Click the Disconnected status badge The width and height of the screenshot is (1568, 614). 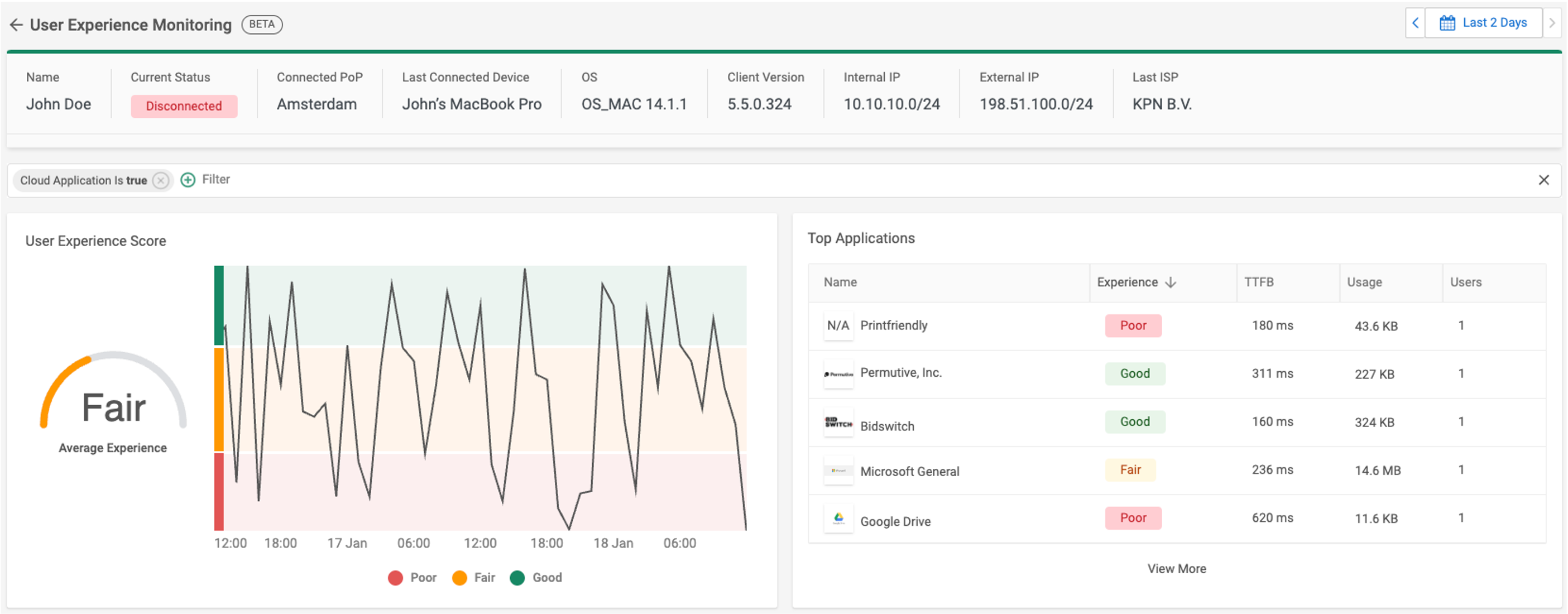tap(184, 106)
